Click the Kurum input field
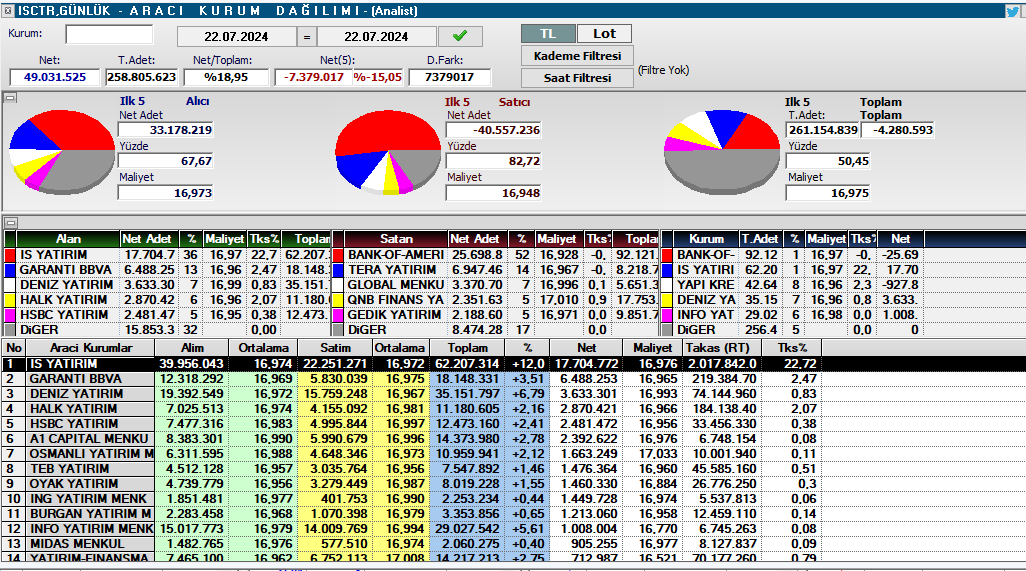This screenshot has height=571, width=1026. pos(109,34)
